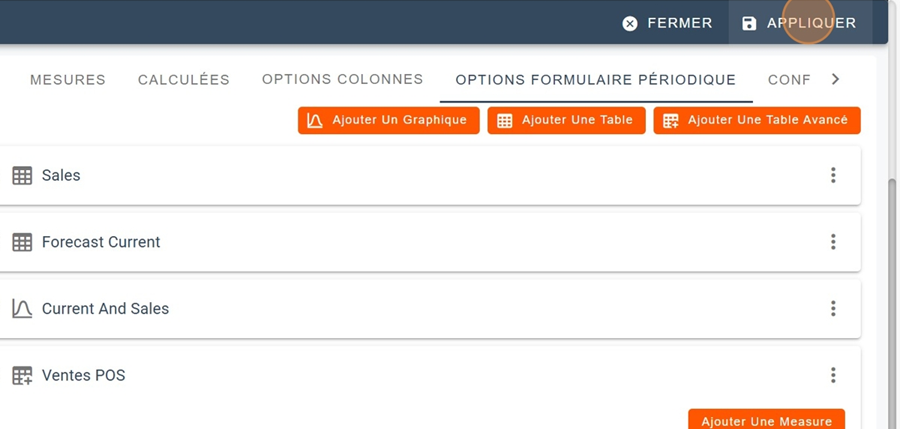This screenshot has height=429, width=900.
Task: Open the three-dot menu for Current And Sales
Action: click(x=833, y=309)
